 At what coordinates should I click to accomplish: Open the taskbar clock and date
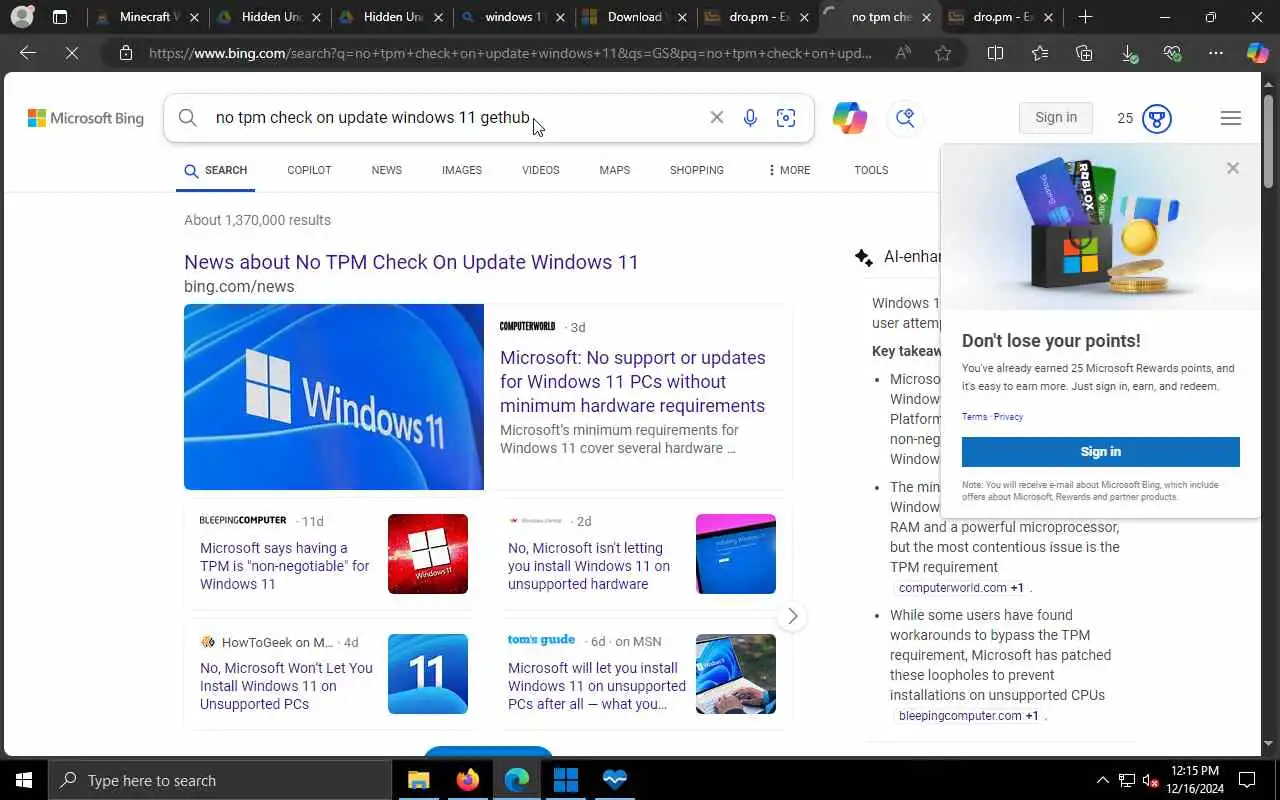(1194, 780)
